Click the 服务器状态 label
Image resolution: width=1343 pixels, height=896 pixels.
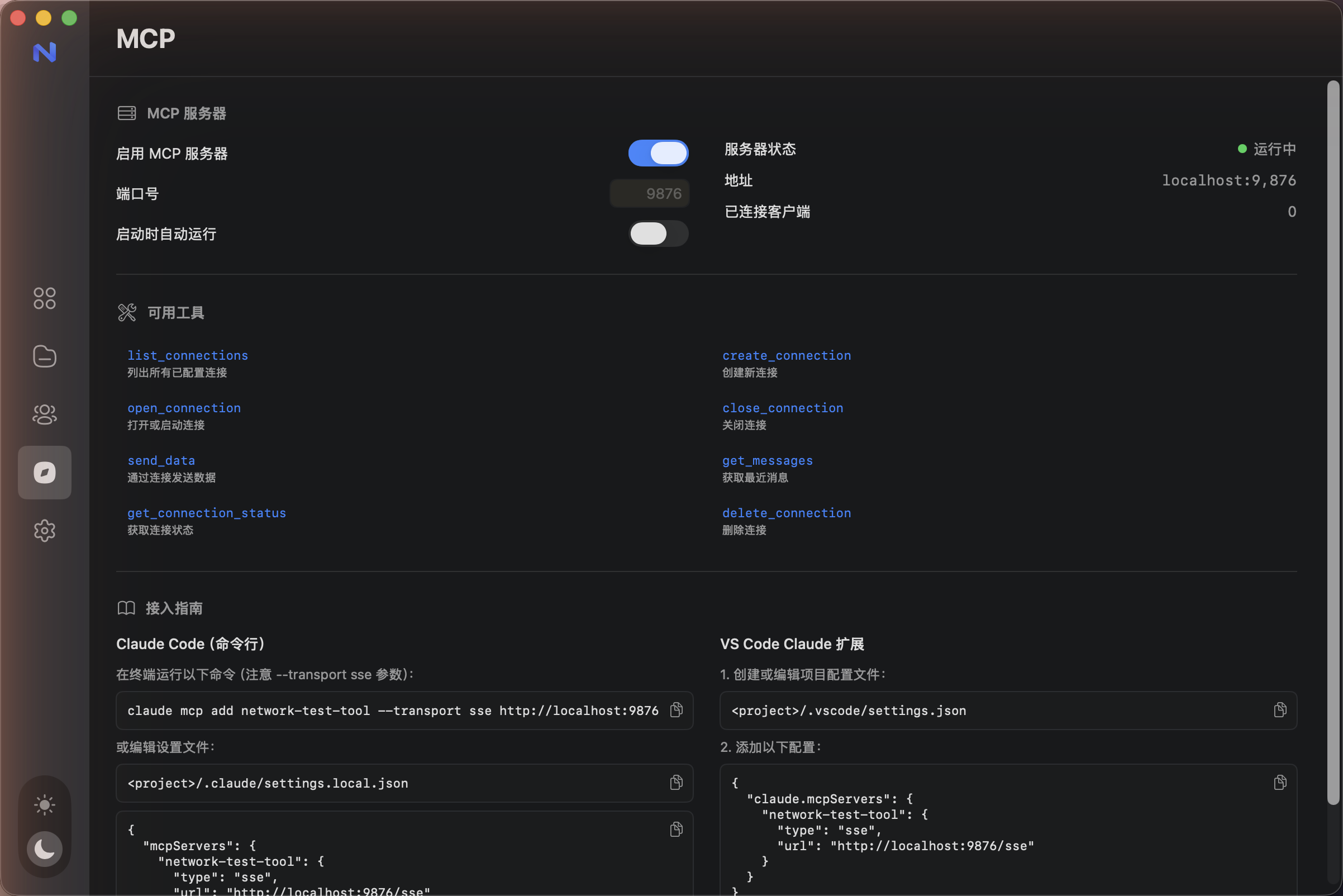760,149
